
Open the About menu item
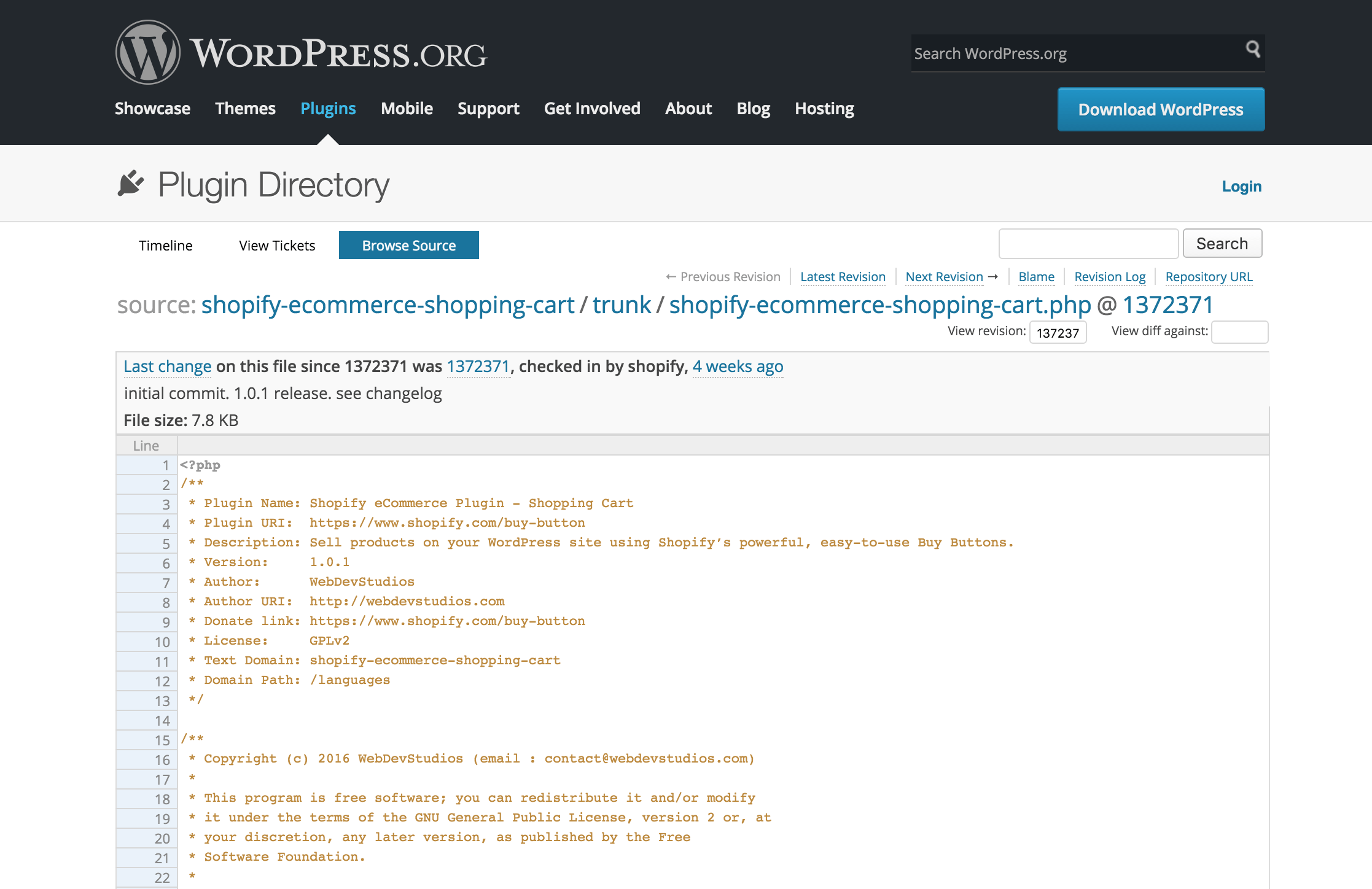688,109
